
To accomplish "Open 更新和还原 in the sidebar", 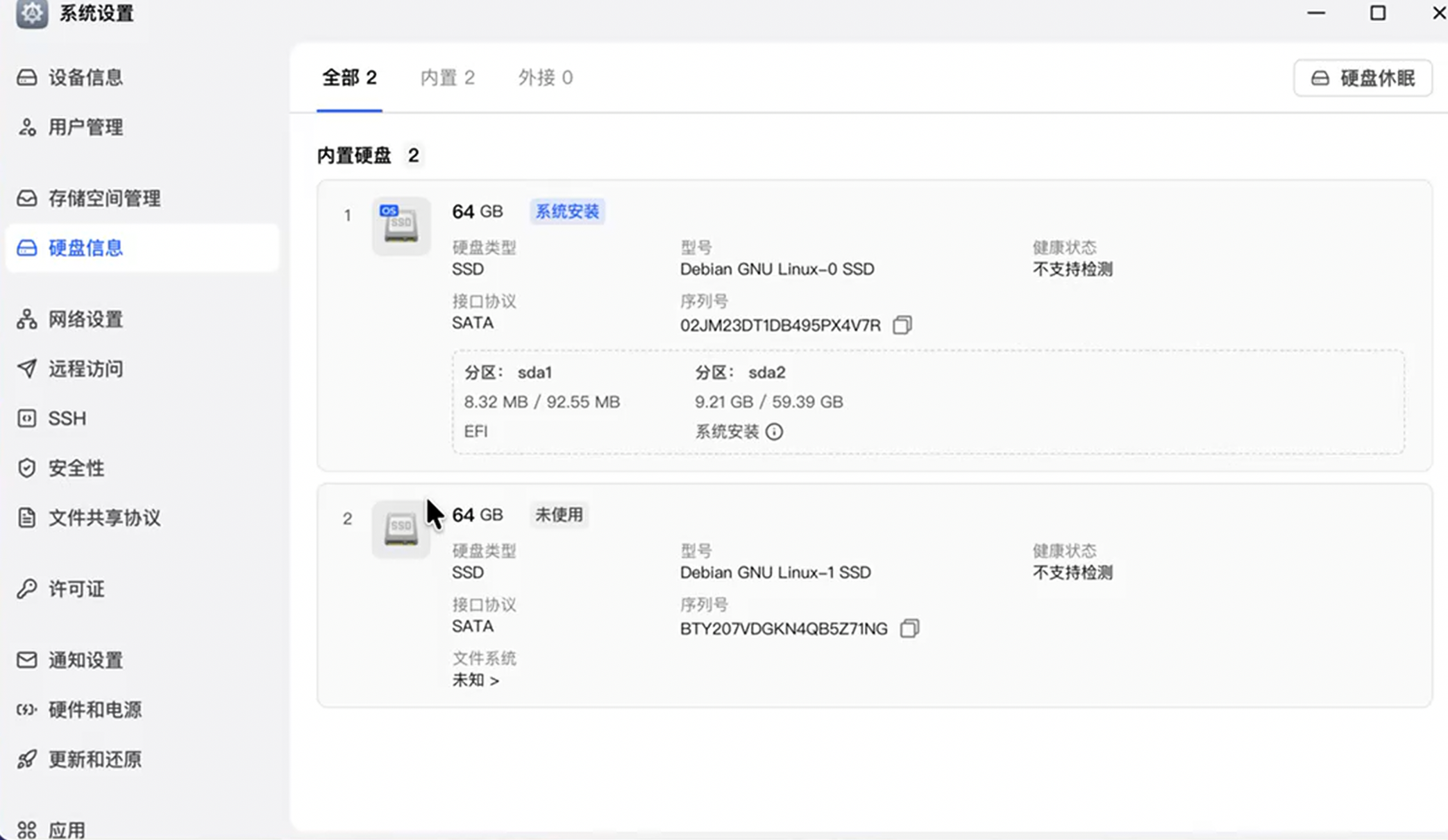I will (x=94, y=759).
